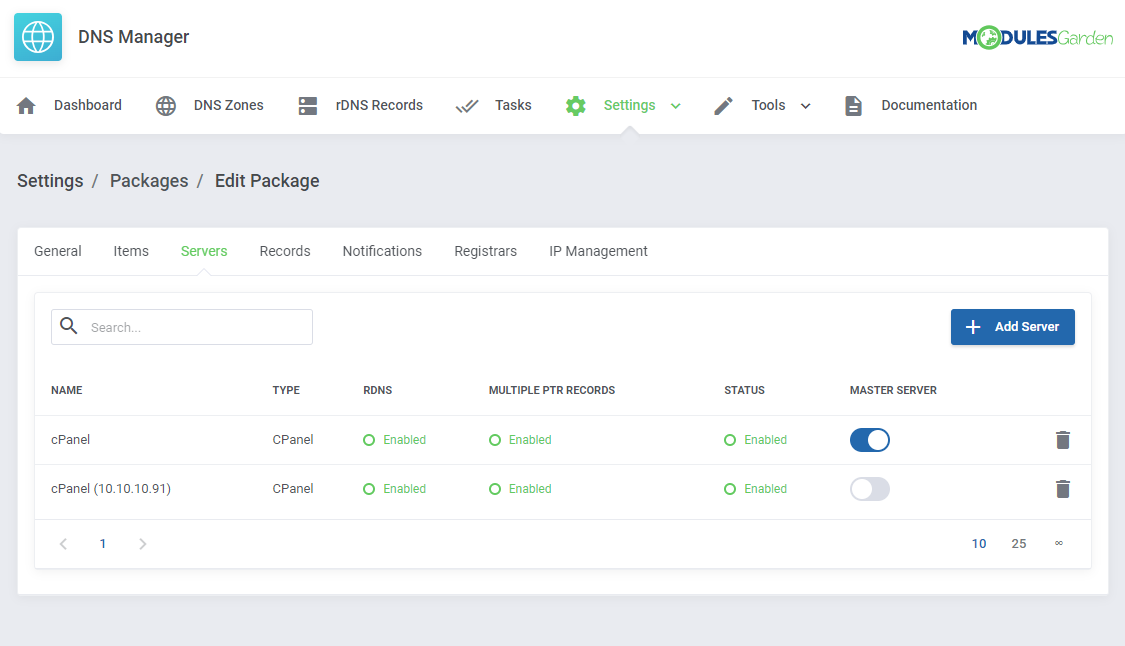The image size is (1125, 646).
Task: Click the STATUS column header
Action: (744, 390)
